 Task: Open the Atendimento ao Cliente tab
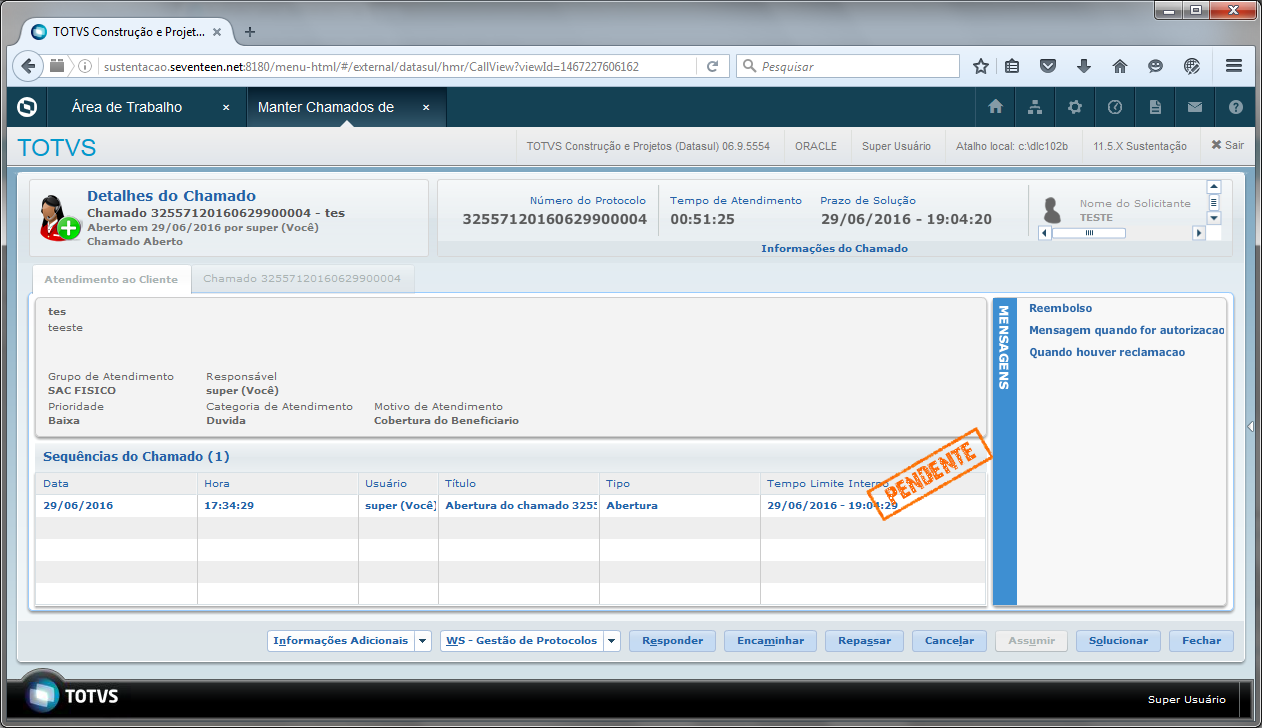point(111,279)
